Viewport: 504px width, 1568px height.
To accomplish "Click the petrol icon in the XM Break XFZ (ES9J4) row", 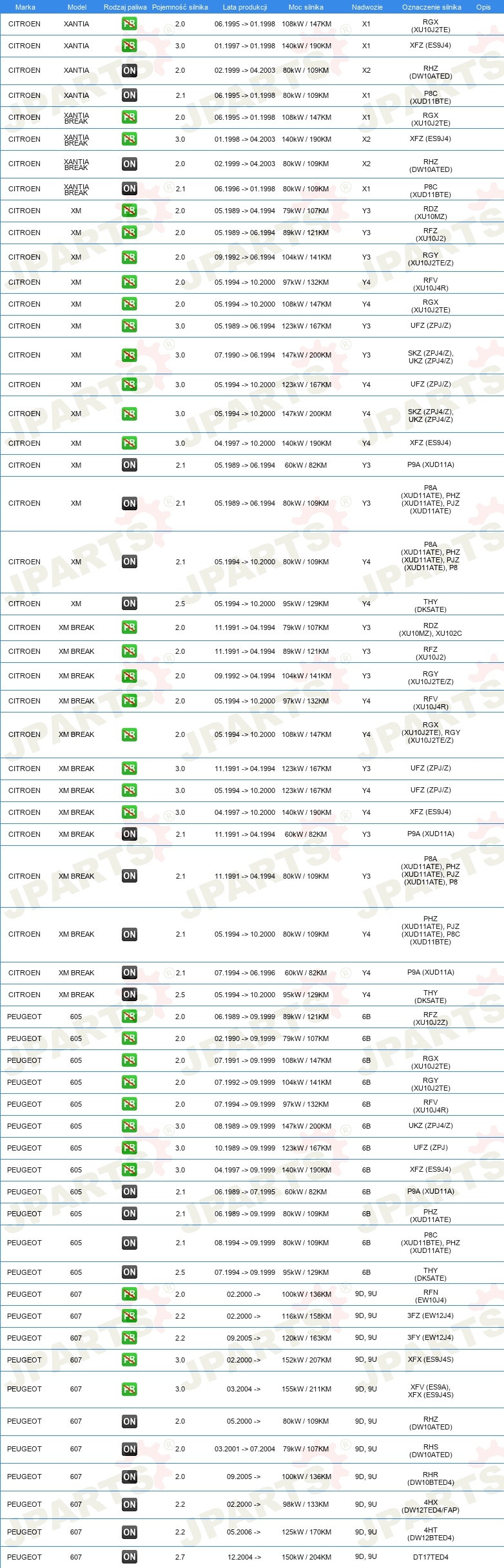I will tap(130, 812).
